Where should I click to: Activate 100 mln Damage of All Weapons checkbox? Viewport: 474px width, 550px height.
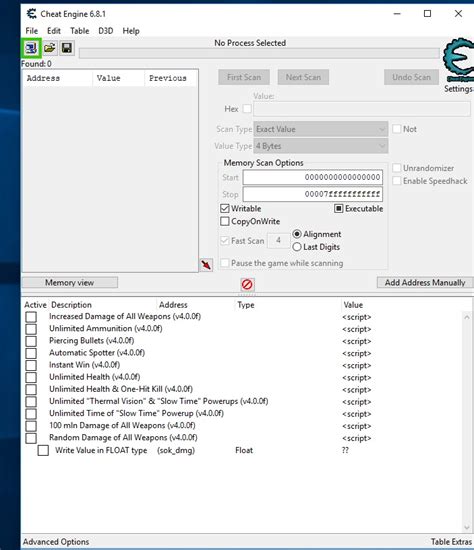(31, 426)
